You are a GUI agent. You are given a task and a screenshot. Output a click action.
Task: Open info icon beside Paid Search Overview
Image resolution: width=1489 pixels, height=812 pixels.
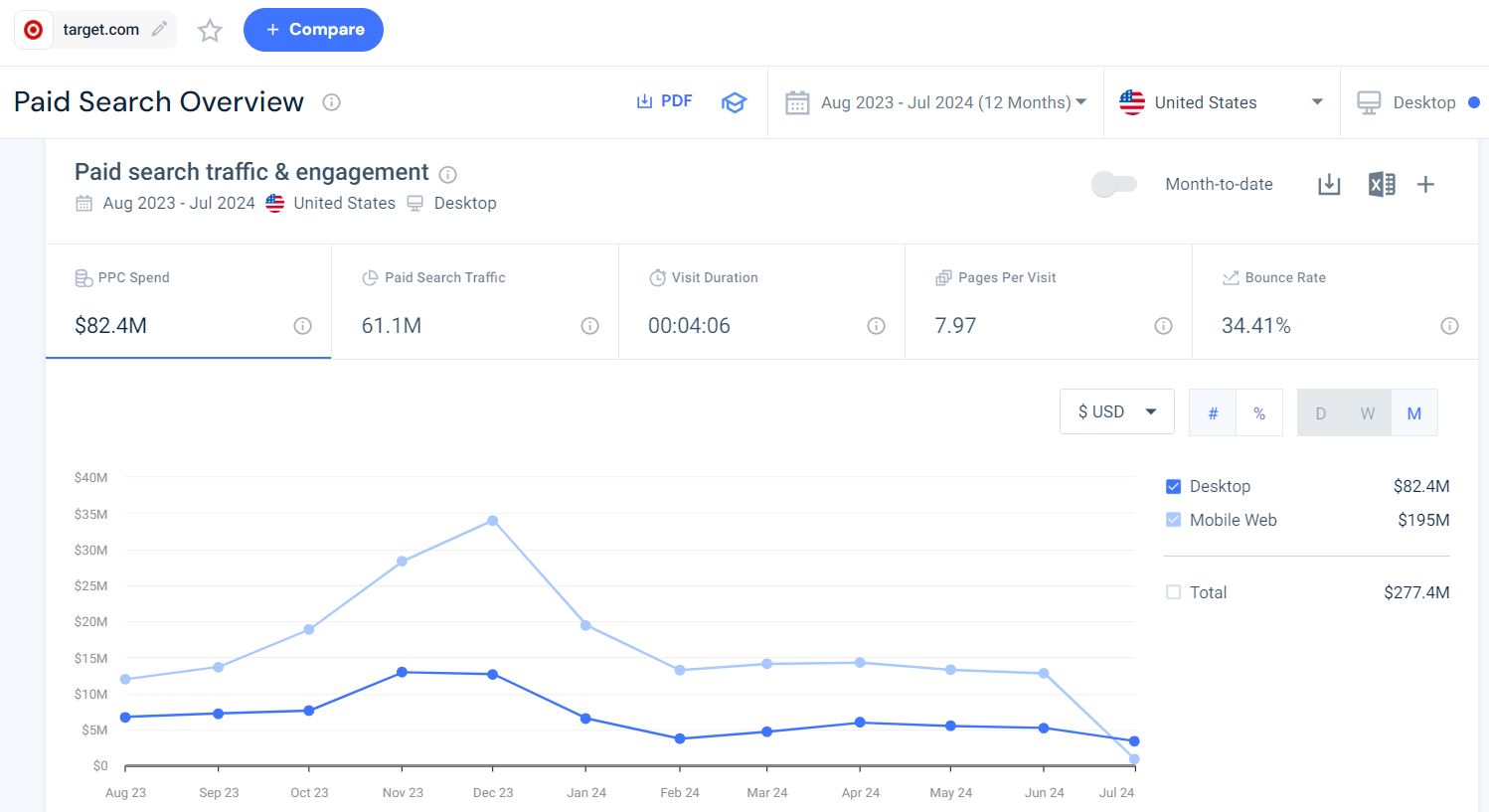tap(332, 102)
